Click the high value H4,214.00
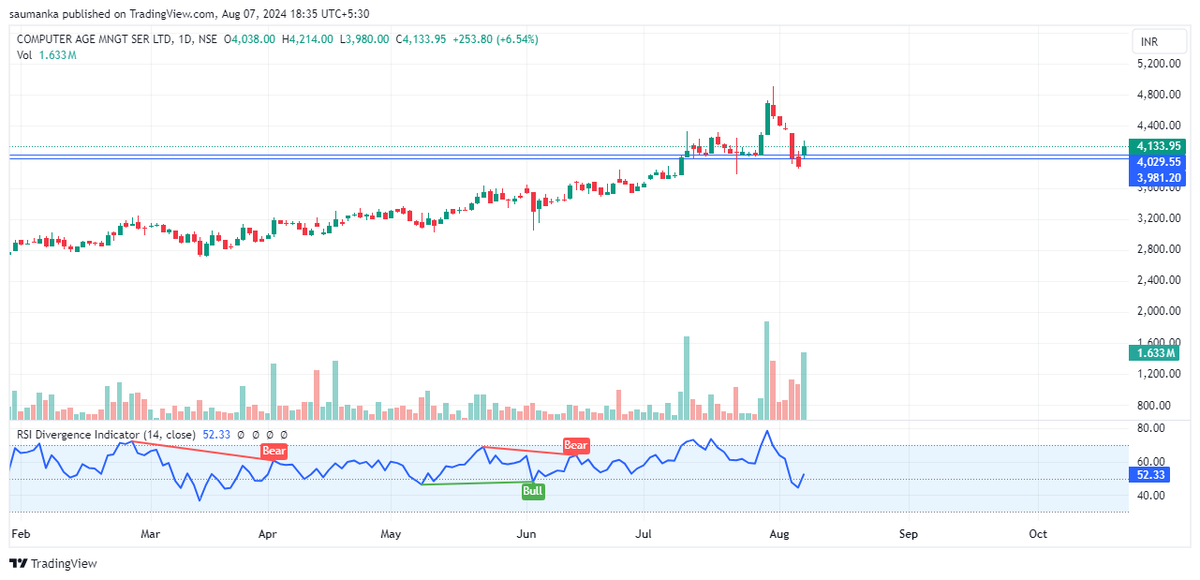This screenshot has width=1200, height=580. (308, 39)
